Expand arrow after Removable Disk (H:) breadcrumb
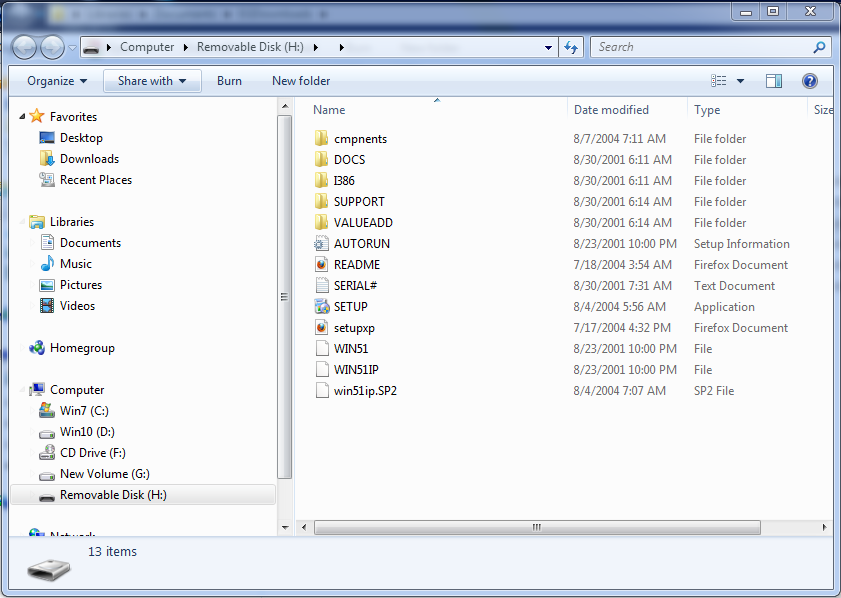Viewport: 841px width, 598px height. [316, 47]
